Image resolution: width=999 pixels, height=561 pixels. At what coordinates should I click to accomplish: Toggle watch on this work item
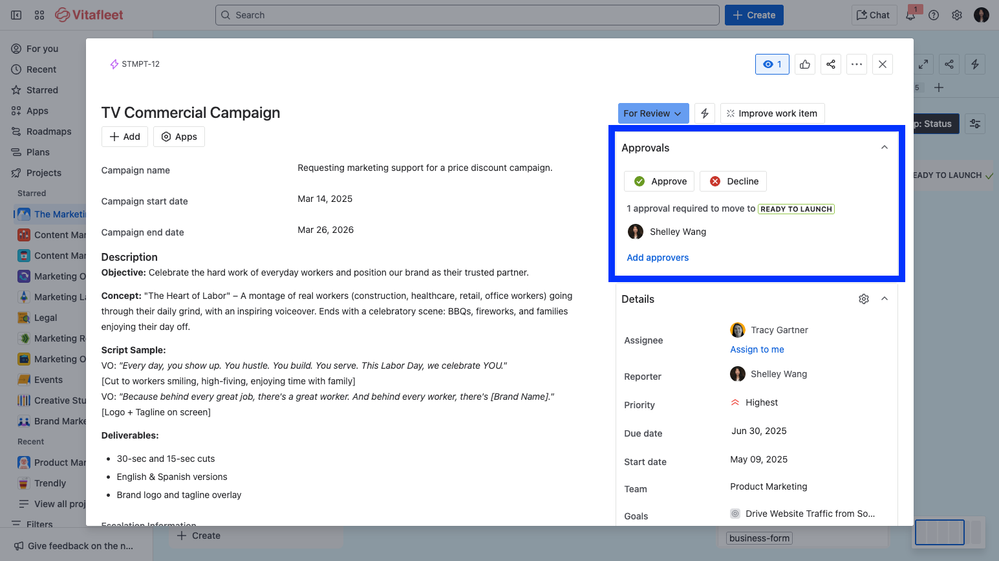[x=772, y=64]
